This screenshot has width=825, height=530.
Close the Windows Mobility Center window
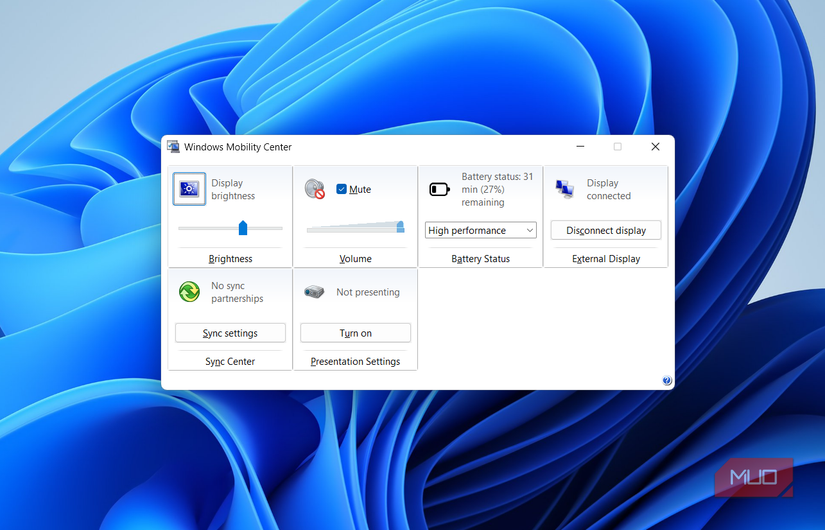[655, 146]
